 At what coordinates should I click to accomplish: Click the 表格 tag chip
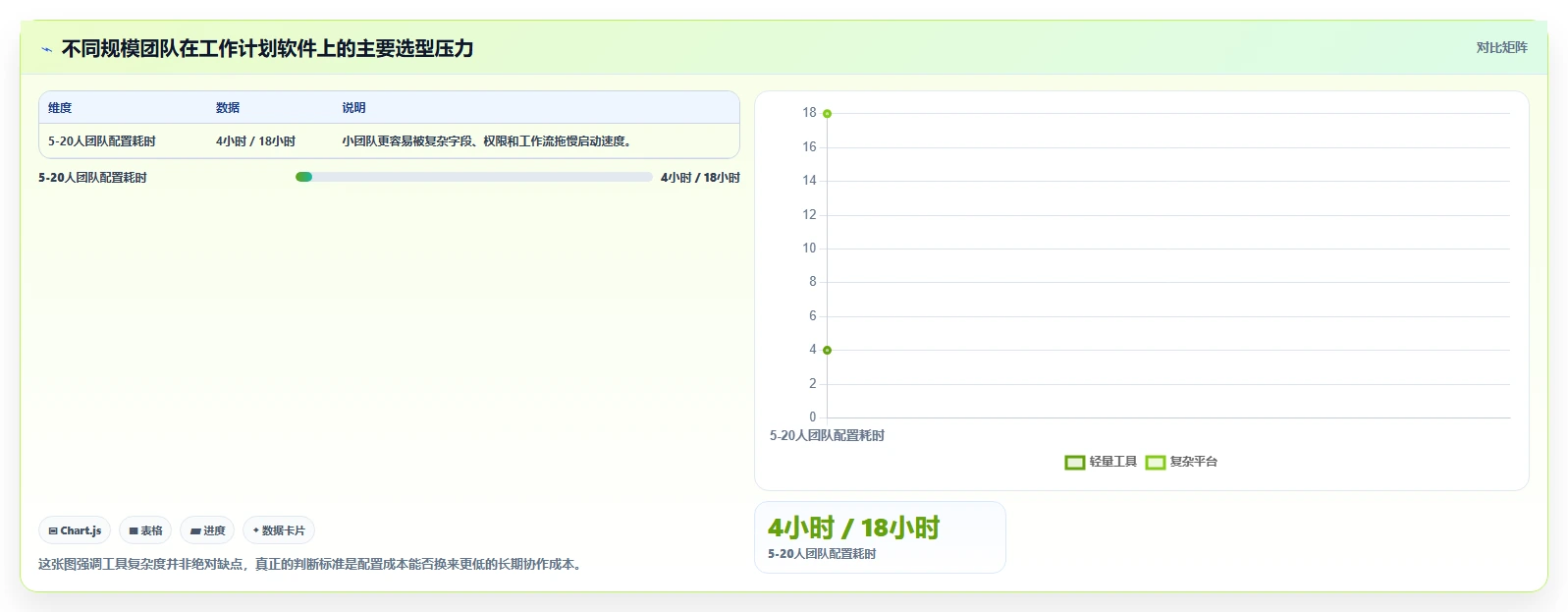point(145,530)
